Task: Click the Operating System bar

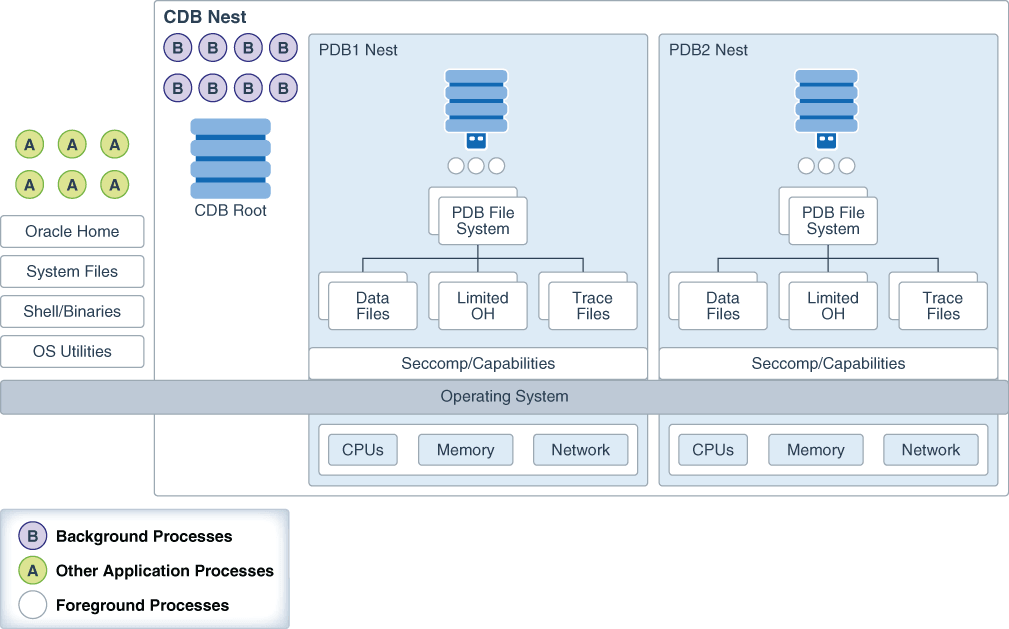Action: tap(504, 397)
